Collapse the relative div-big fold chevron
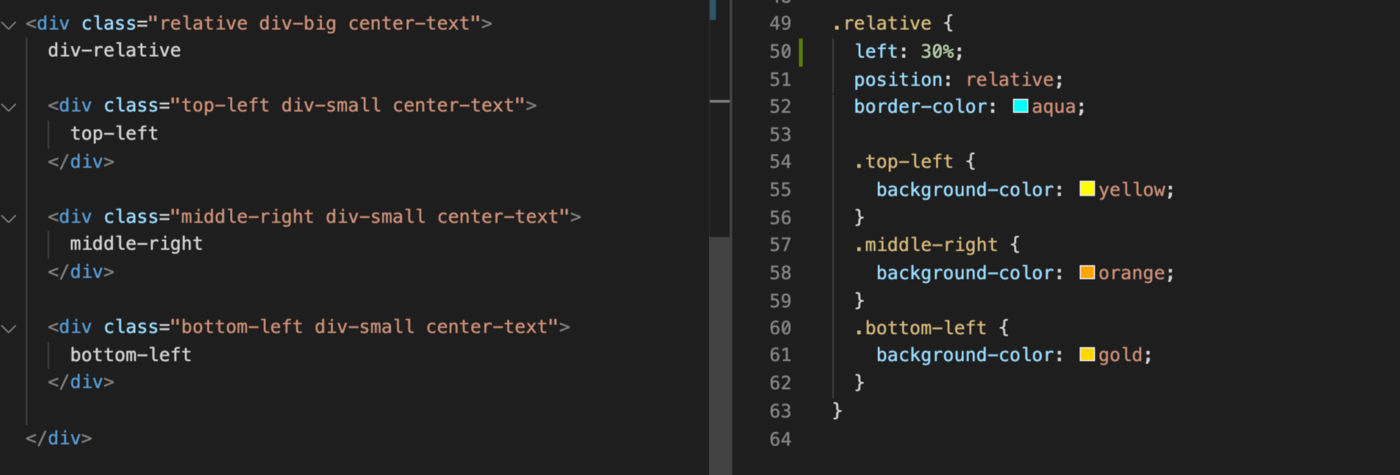Image resolution: width=1400 pixels, height=475 pixels. (10, 24)
